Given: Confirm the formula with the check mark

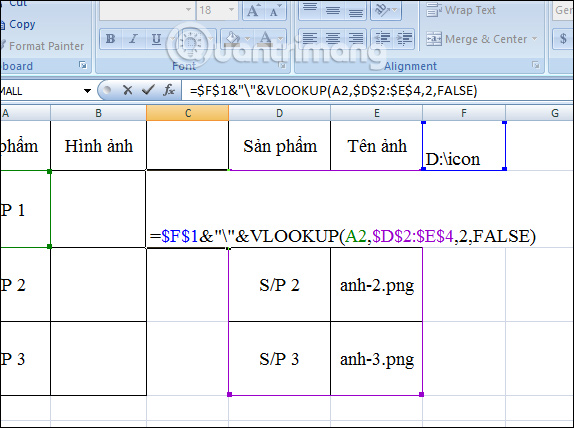Looking at the screenshot, I should (148, 90).
